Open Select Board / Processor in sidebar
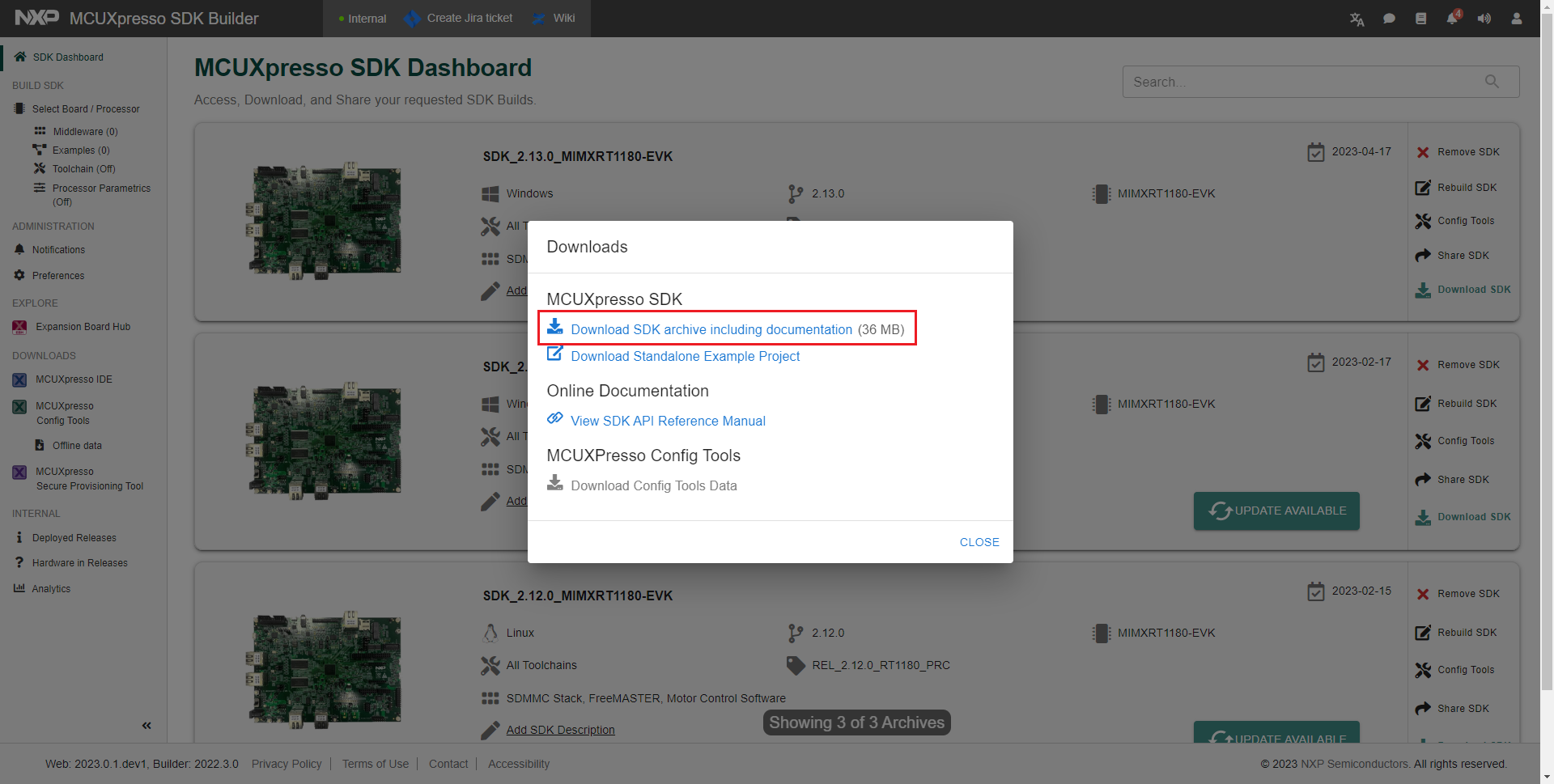1554x784 pixels. pos(85,109)
